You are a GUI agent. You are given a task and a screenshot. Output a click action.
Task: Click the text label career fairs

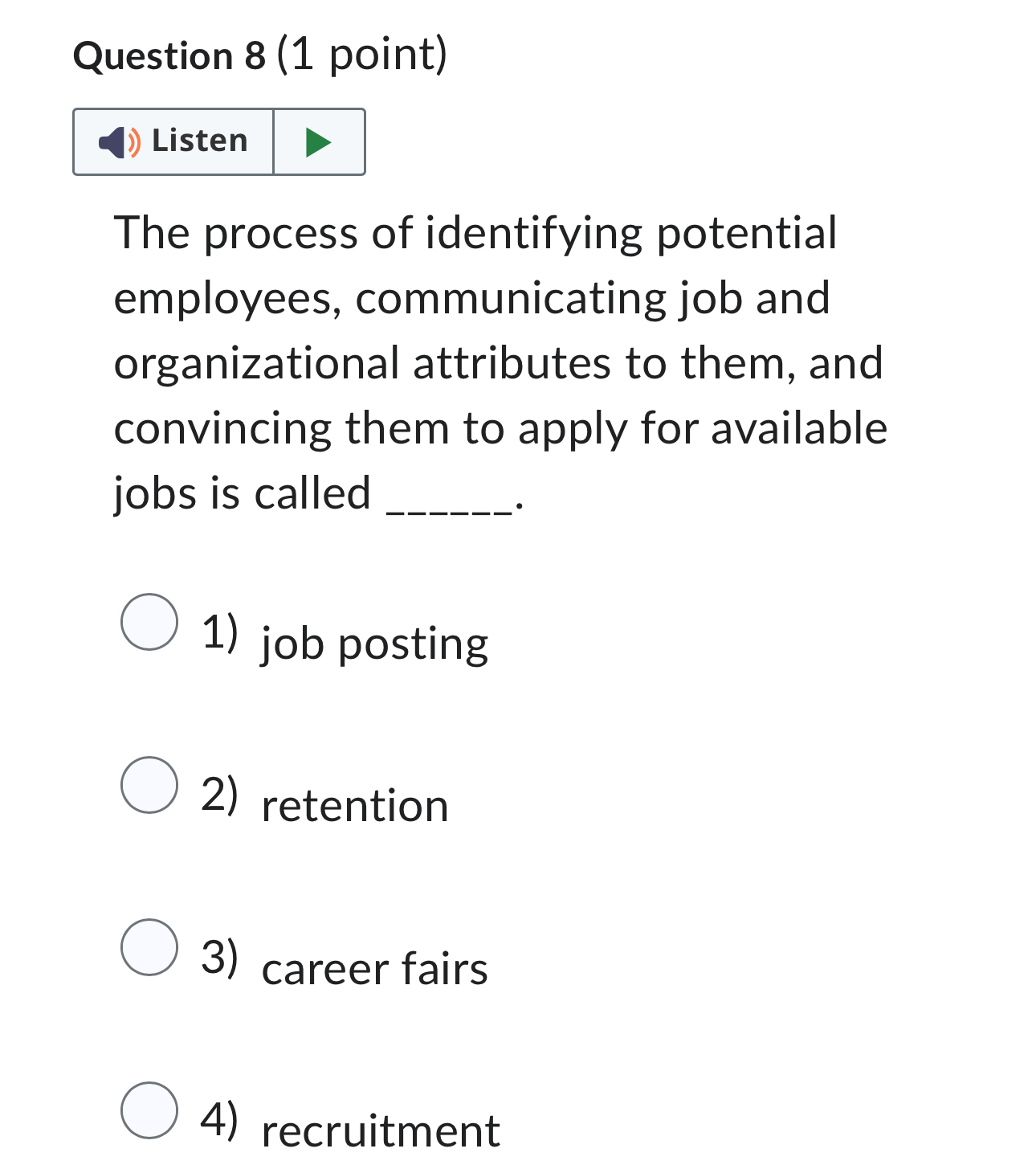pos(374,970)
